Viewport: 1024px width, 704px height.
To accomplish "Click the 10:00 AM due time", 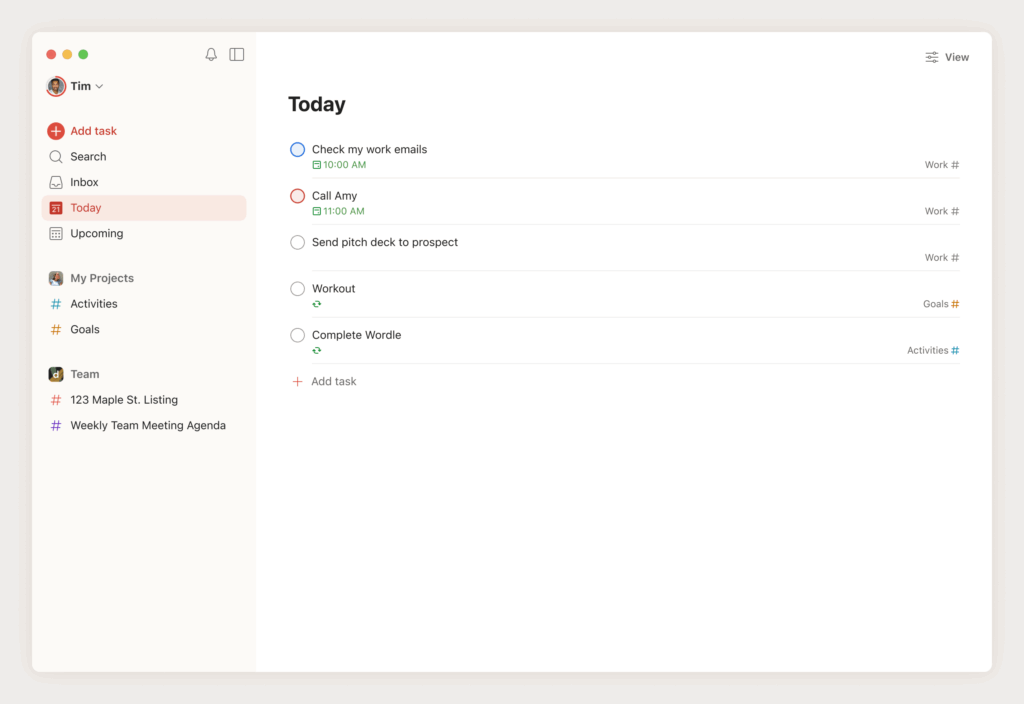I will click(345, 165).
